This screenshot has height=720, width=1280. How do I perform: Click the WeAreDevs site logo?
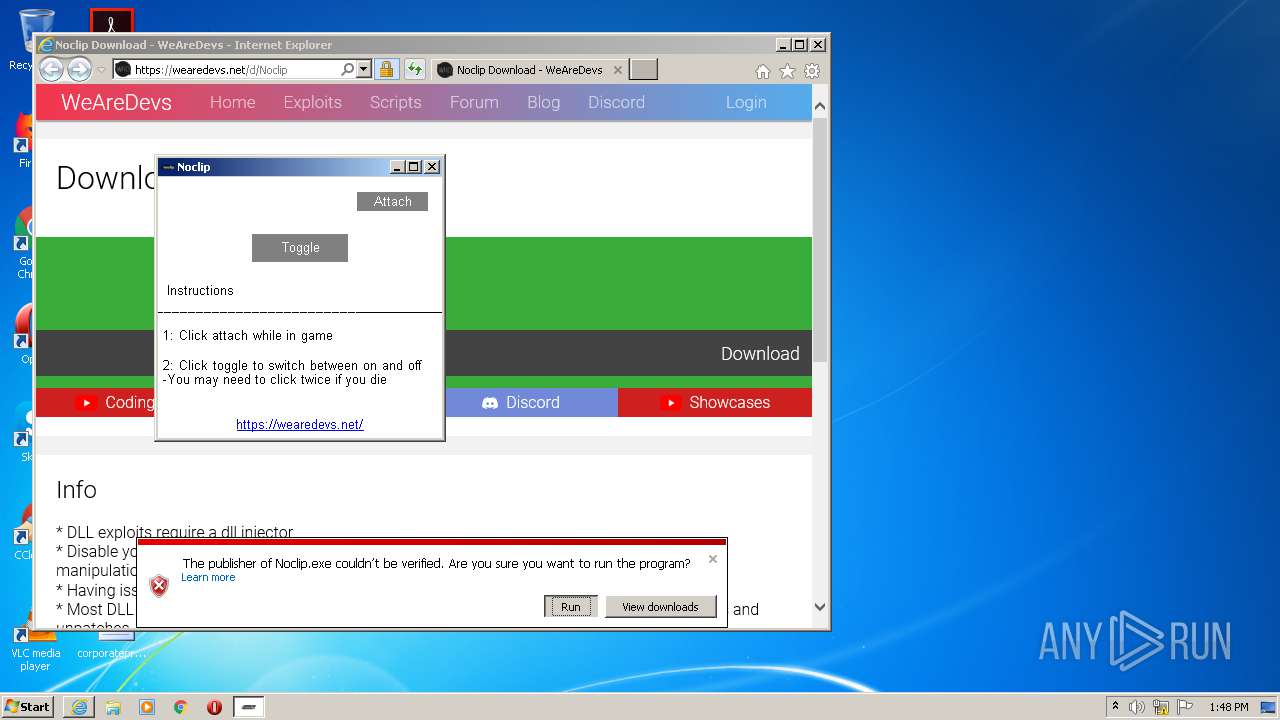click(x=116, y=102)
